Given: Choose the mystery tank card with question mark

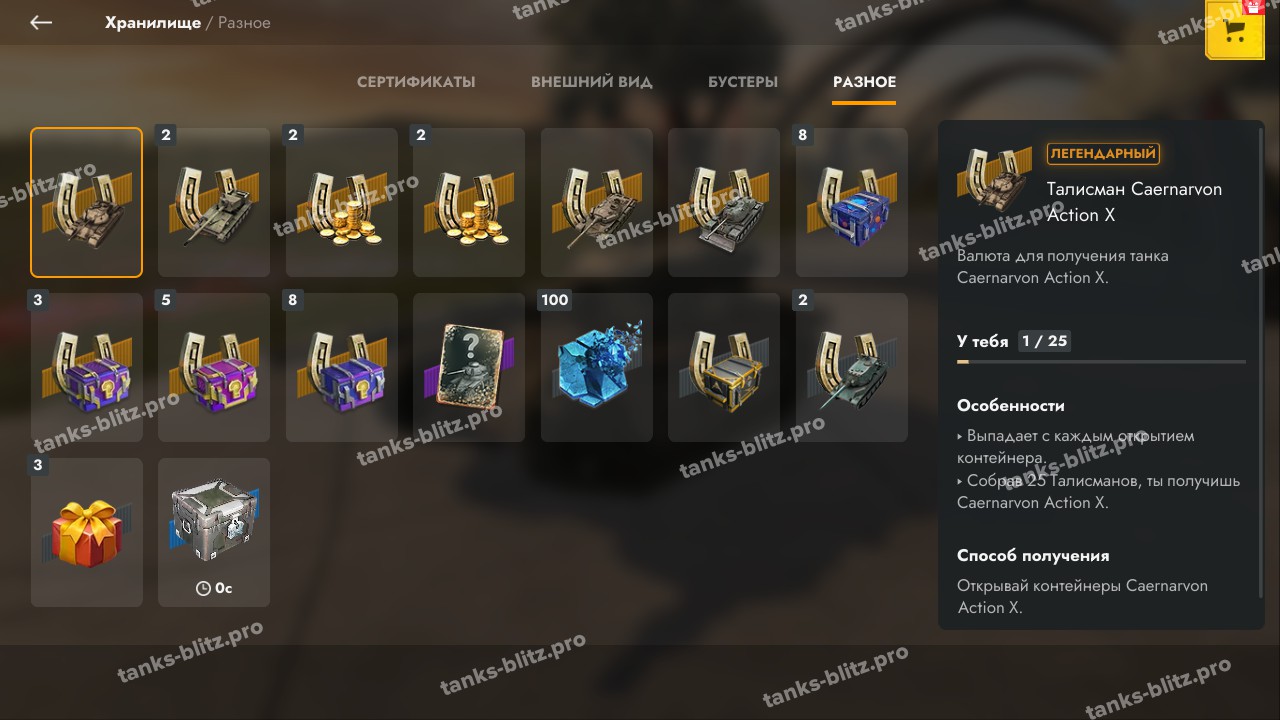Looking at the screenshot, I should point(469,367).
